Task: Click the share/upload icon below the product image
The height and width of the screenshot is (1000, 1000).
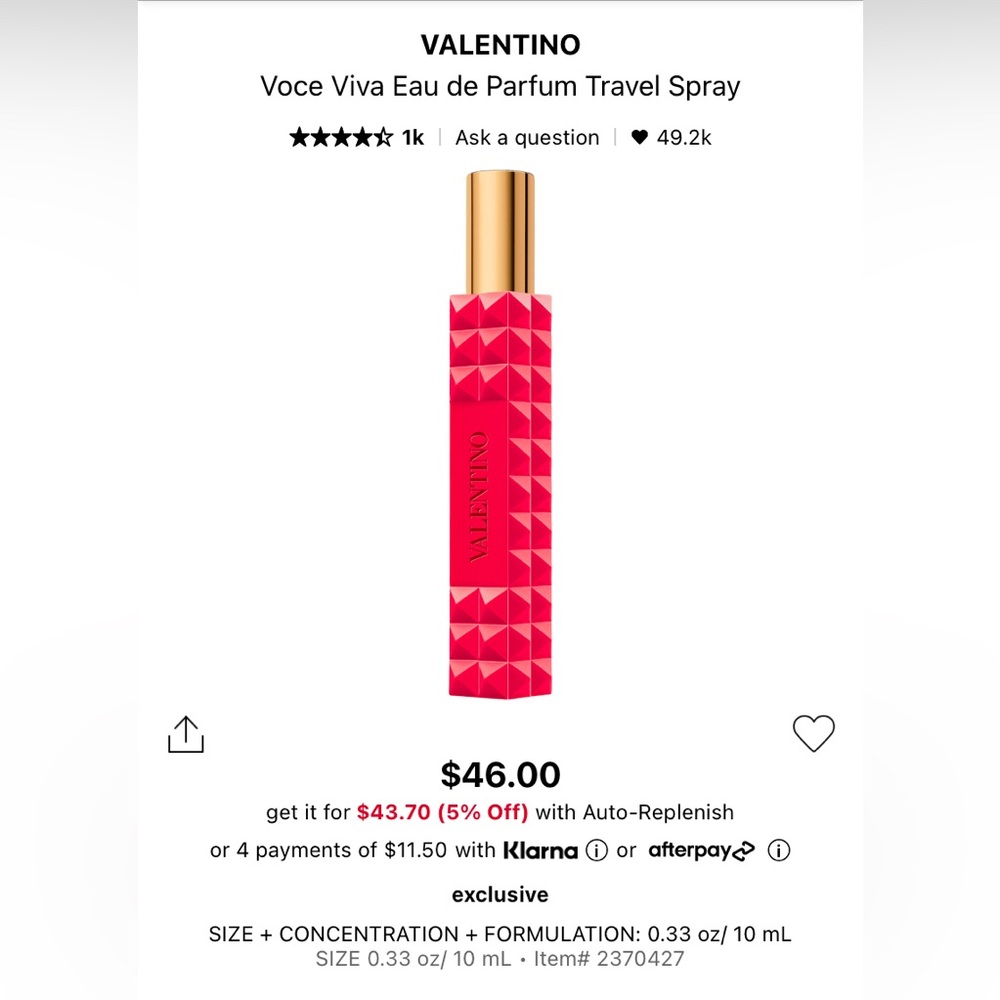Action: (x=186, y=733)
